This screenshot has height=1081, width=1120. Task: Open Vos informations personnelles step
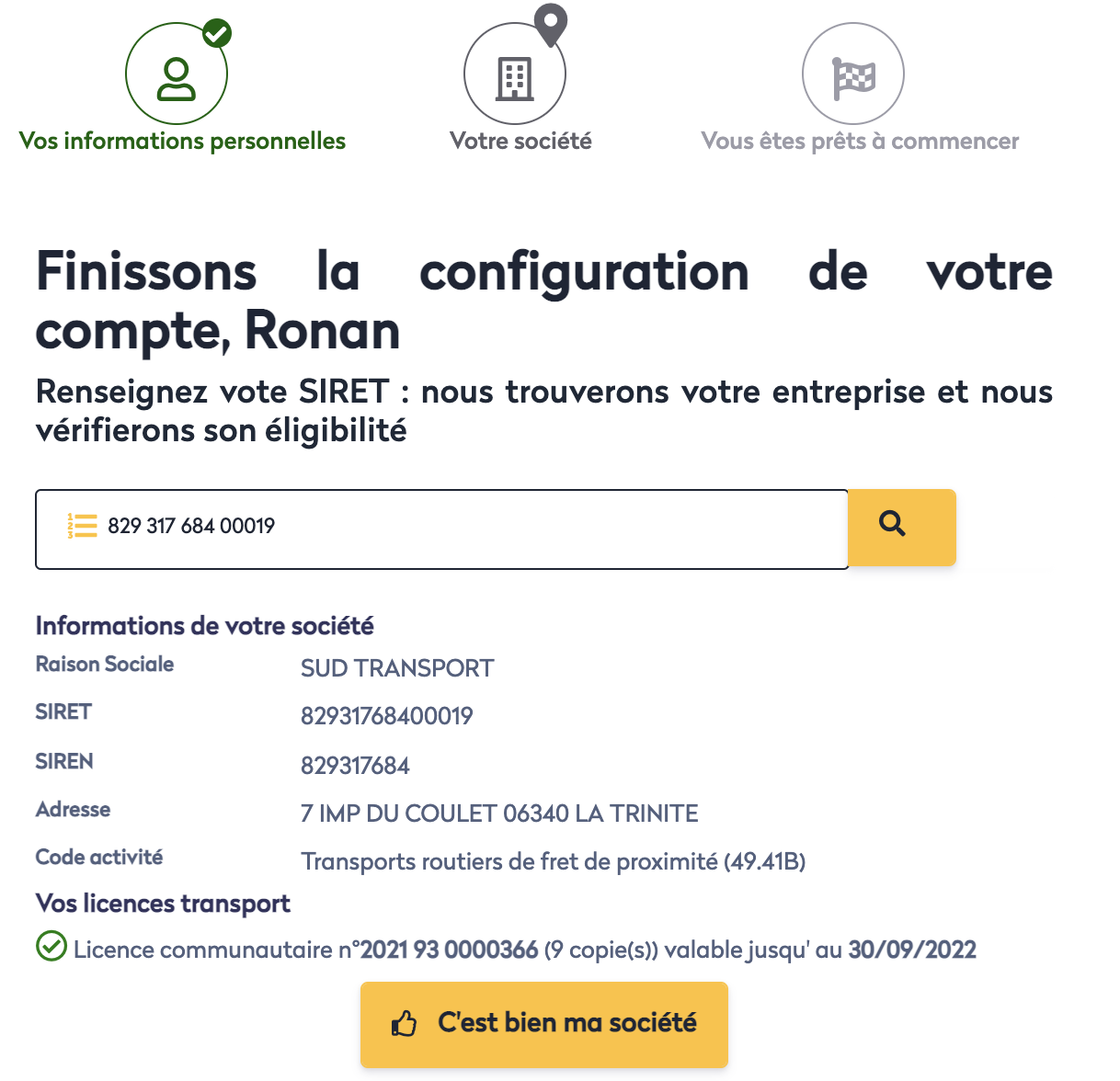tap(182, 142)
